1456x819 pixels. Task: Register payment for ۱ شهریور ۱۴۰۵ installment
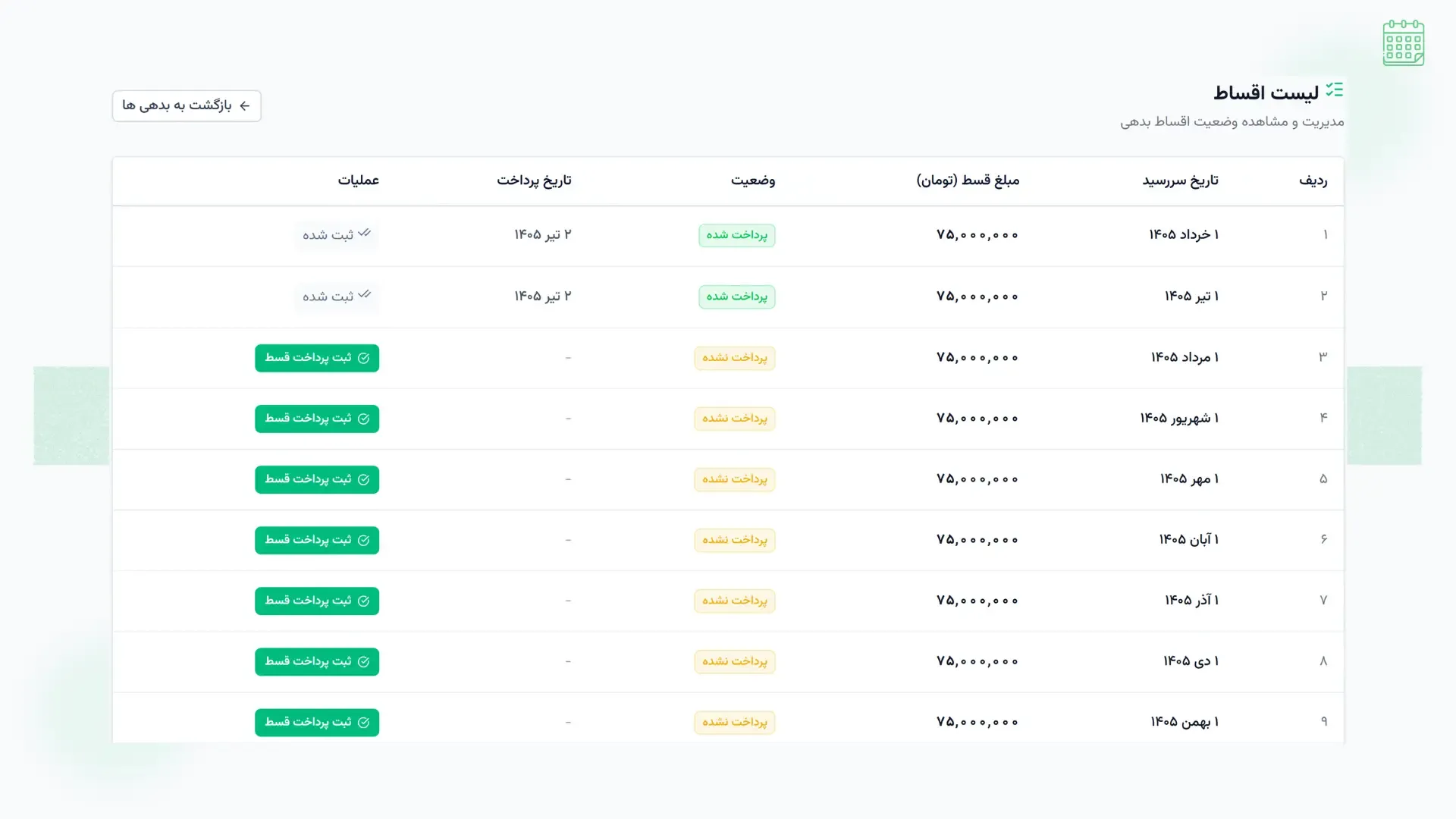(317, 419)
